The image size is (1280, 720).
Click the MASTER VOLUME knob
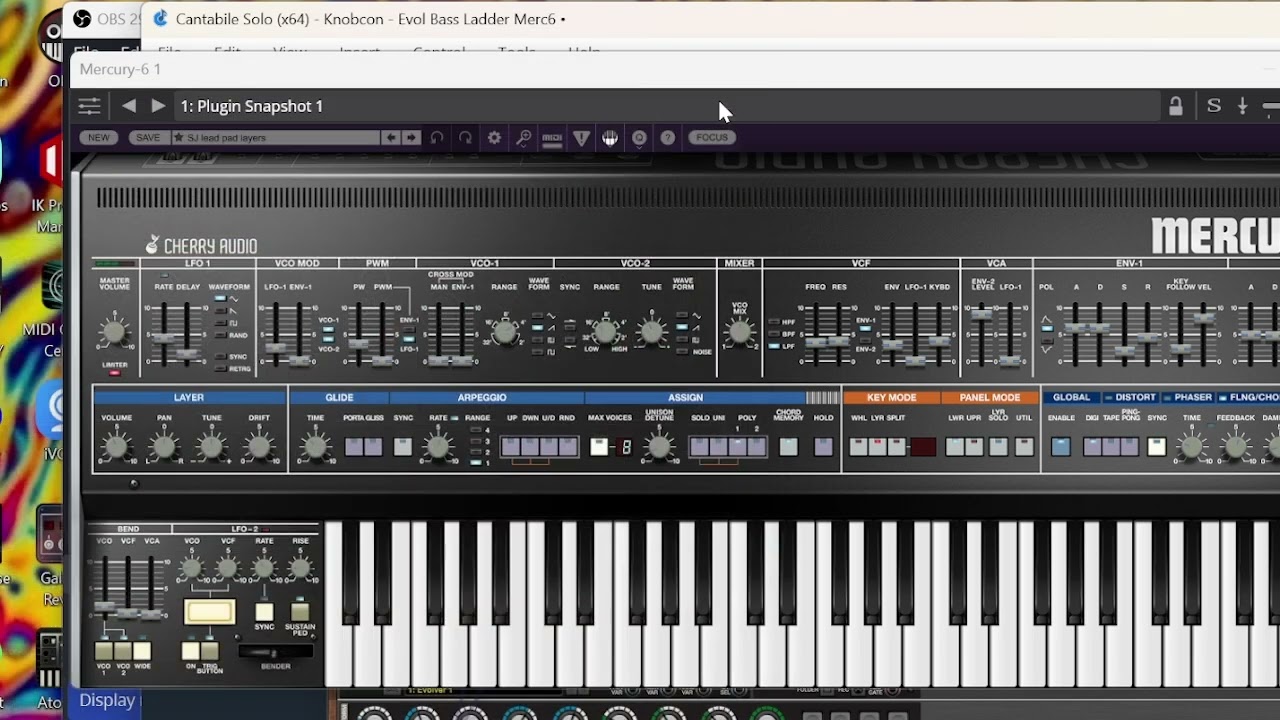click(115, 332)
